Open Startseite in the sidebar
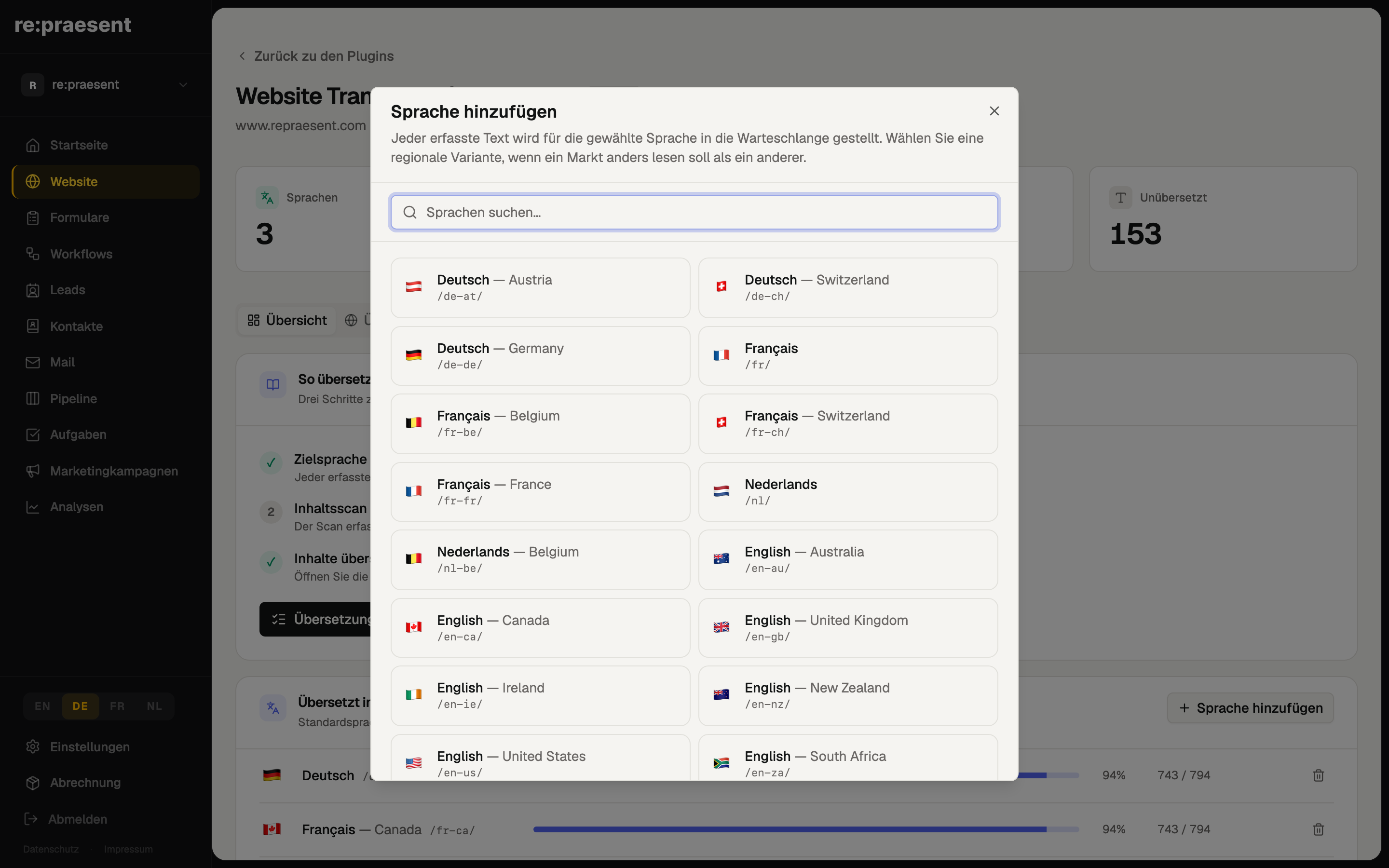Screen dimensions: 1389x868 pyautogui.click(x=106, y=145)
